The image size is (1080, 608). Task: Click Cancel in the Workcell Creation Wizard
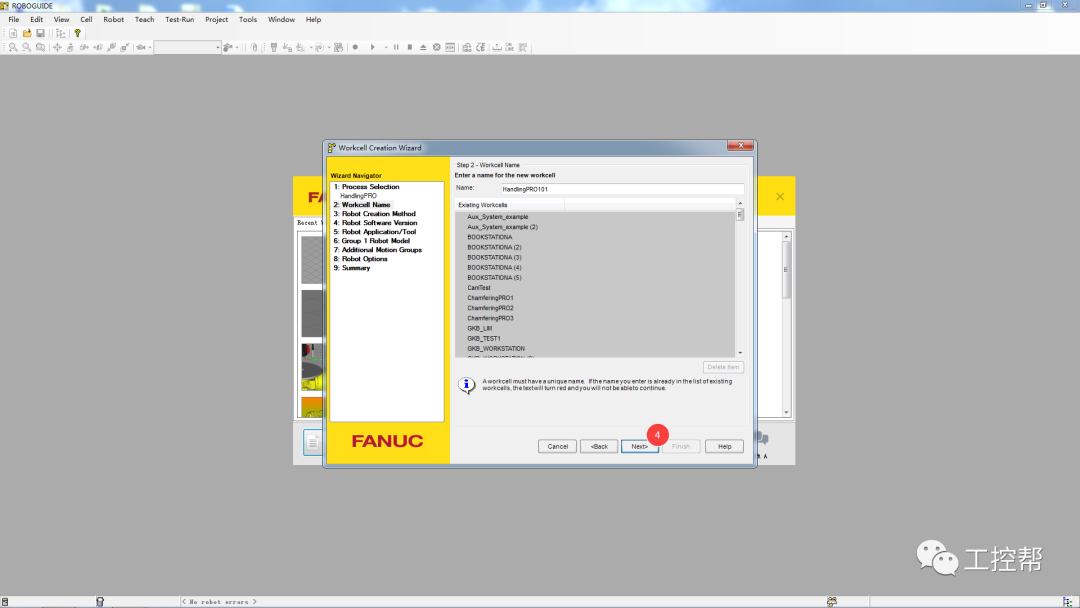(557, 446)
